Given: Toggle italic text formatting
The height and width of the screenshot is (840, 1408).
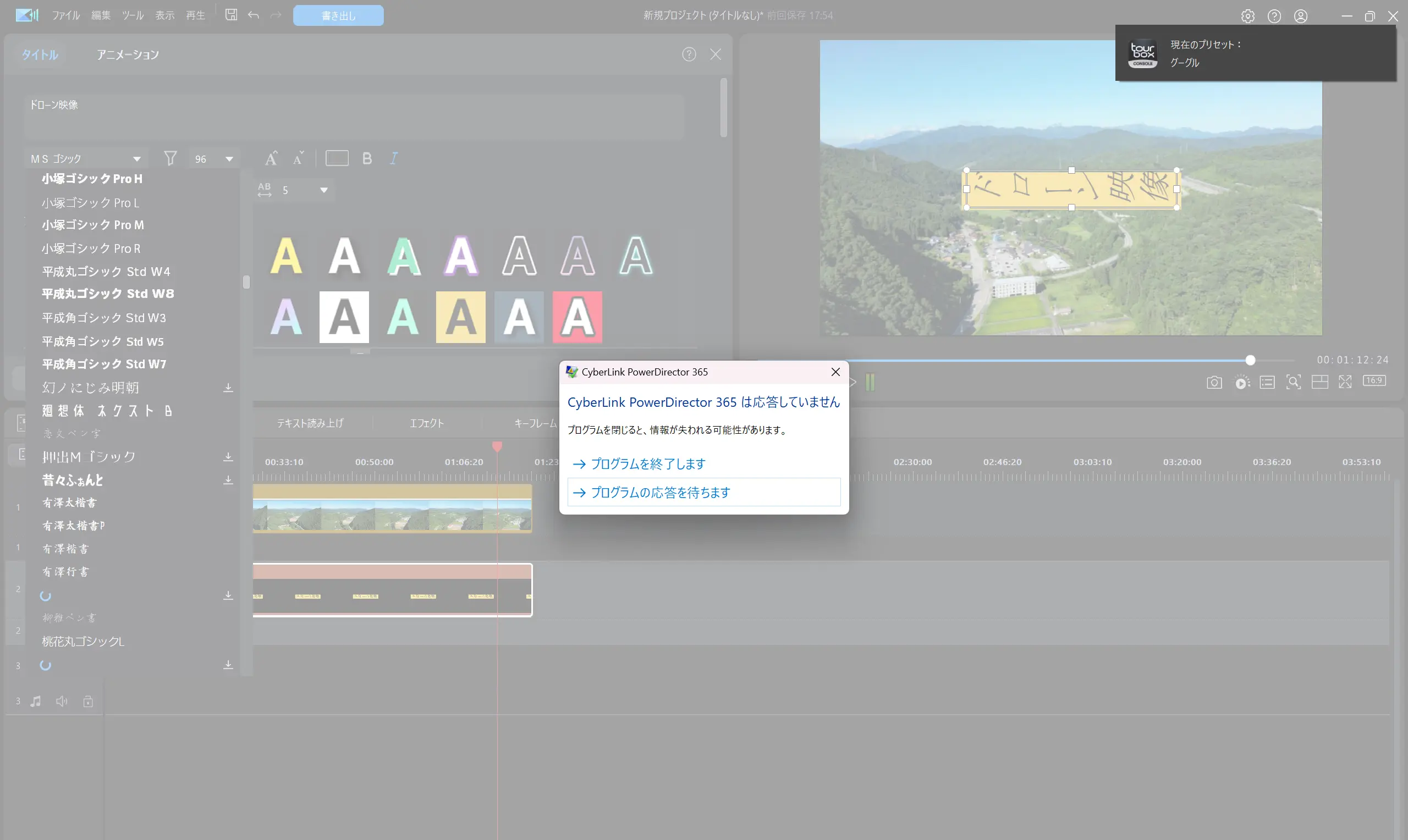Looking at the screenshot, I should point(393,158).
